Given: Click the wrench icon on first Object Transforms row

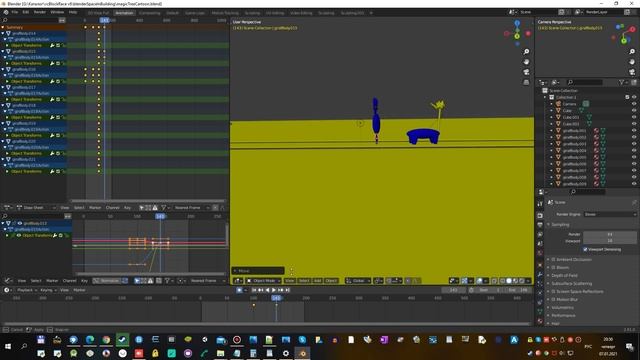Looking at the screenshot, I should 52,45.
